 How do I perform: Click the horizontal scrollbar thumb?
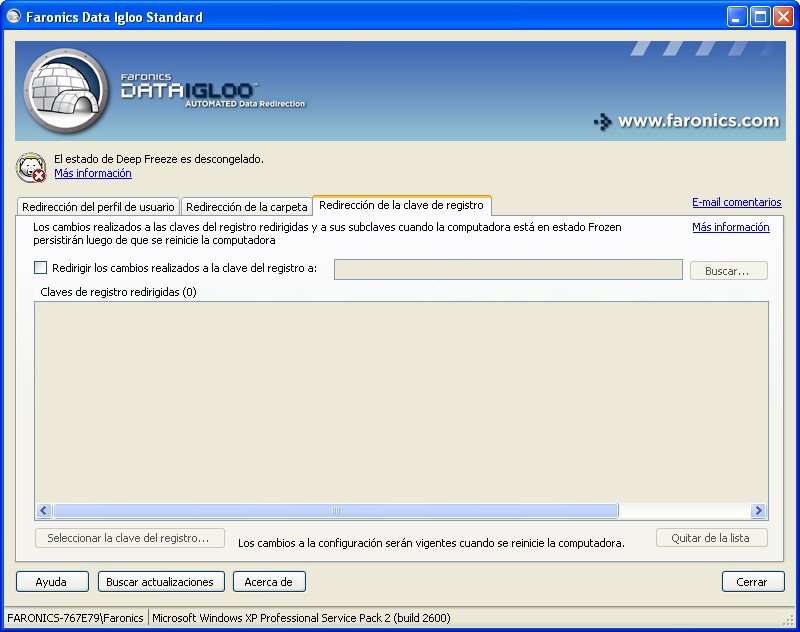coord(336,511)
